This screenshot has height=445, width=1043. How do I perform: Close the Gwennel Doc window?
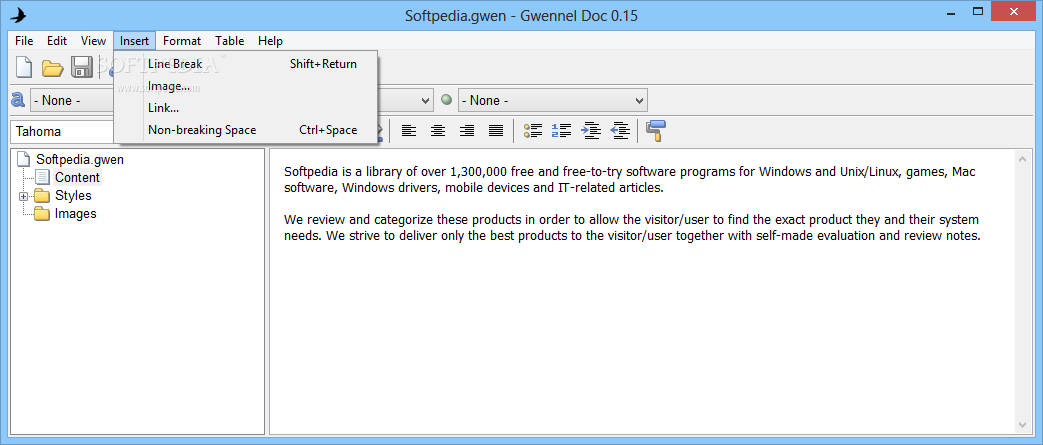tap(1013, 11)
